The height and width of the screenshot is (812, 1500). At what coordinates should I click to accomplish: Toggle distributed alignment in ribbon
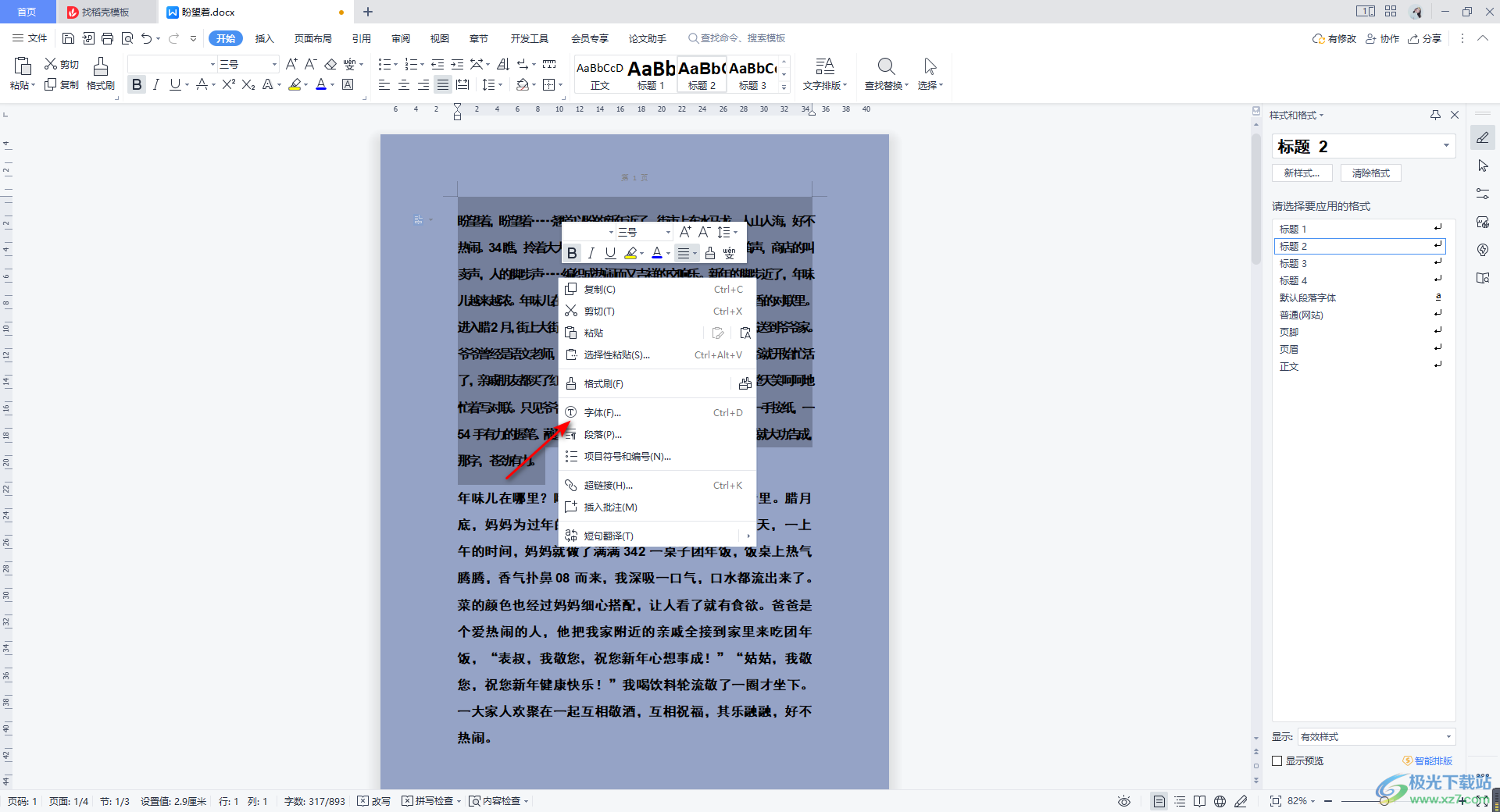pos(462,84)
